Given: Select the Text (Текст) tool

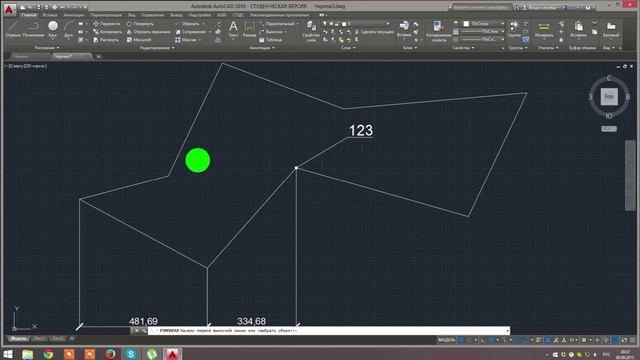Looking at the screenshot, I should [233, 29].
